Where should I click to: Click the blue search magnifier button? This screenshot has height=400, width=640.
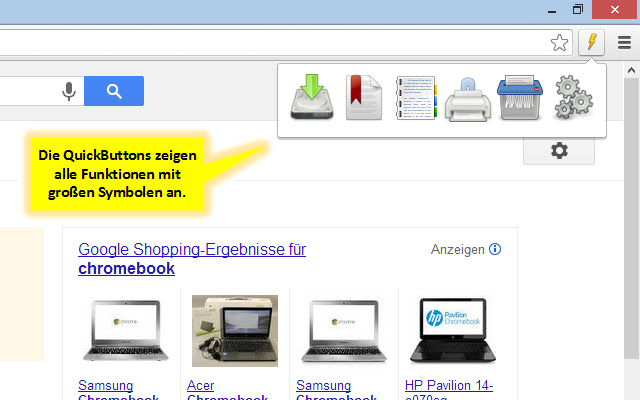pos(114,91)
